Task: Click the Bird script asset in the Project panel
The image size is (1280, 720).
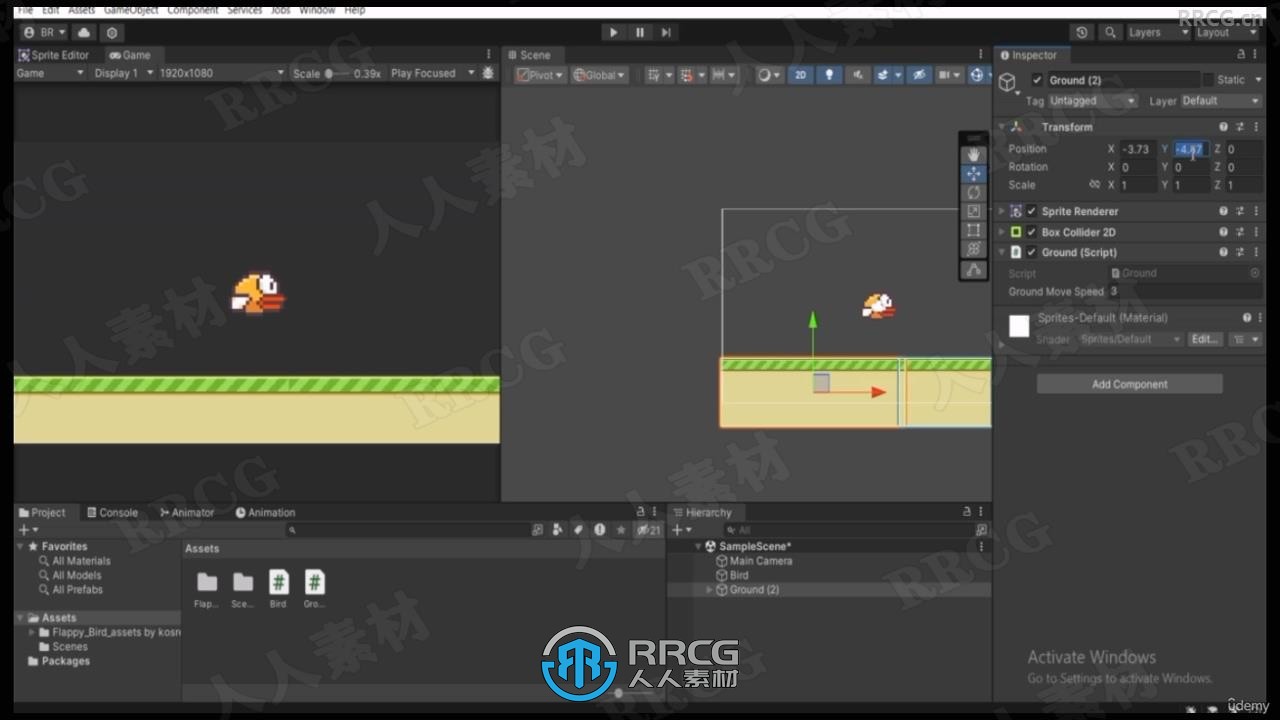Action: pyautogui.click(x=278, y=588)
